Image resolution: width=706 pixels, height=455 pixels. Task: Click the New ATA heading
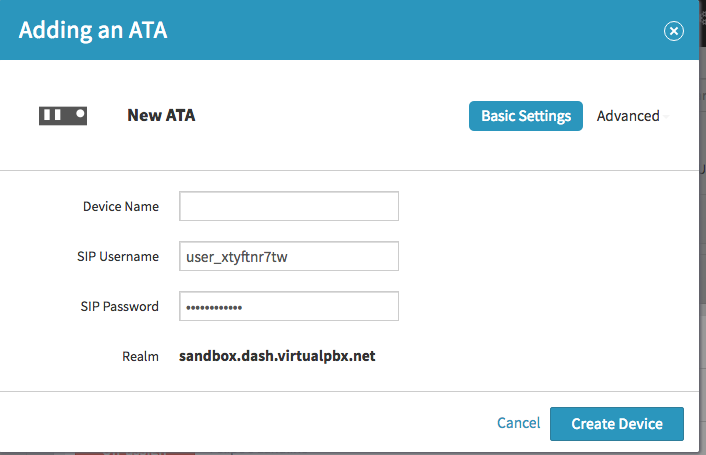[161, 115]
